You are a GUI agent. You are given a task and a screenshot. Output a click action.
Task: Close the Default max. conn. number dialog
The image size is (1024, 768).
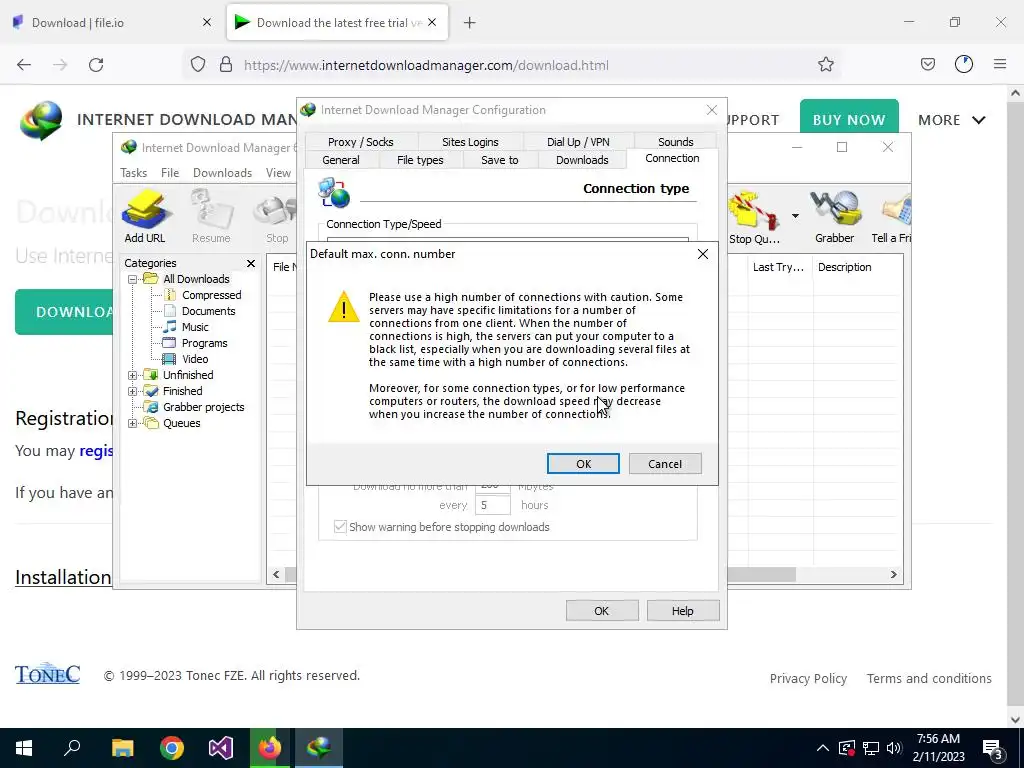(x=703, y=254)
